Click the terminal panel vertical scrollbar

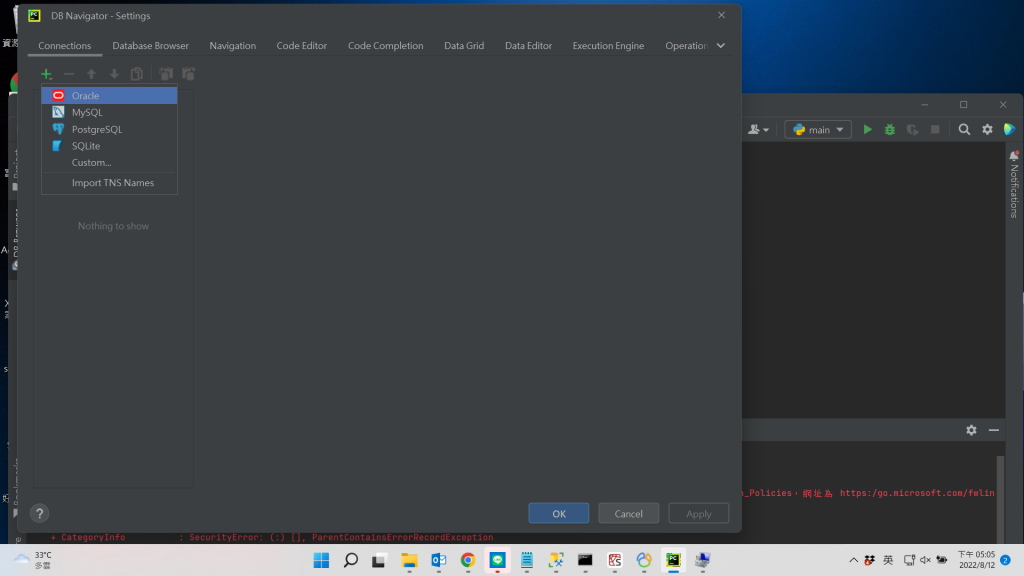tap(1000, 500)
